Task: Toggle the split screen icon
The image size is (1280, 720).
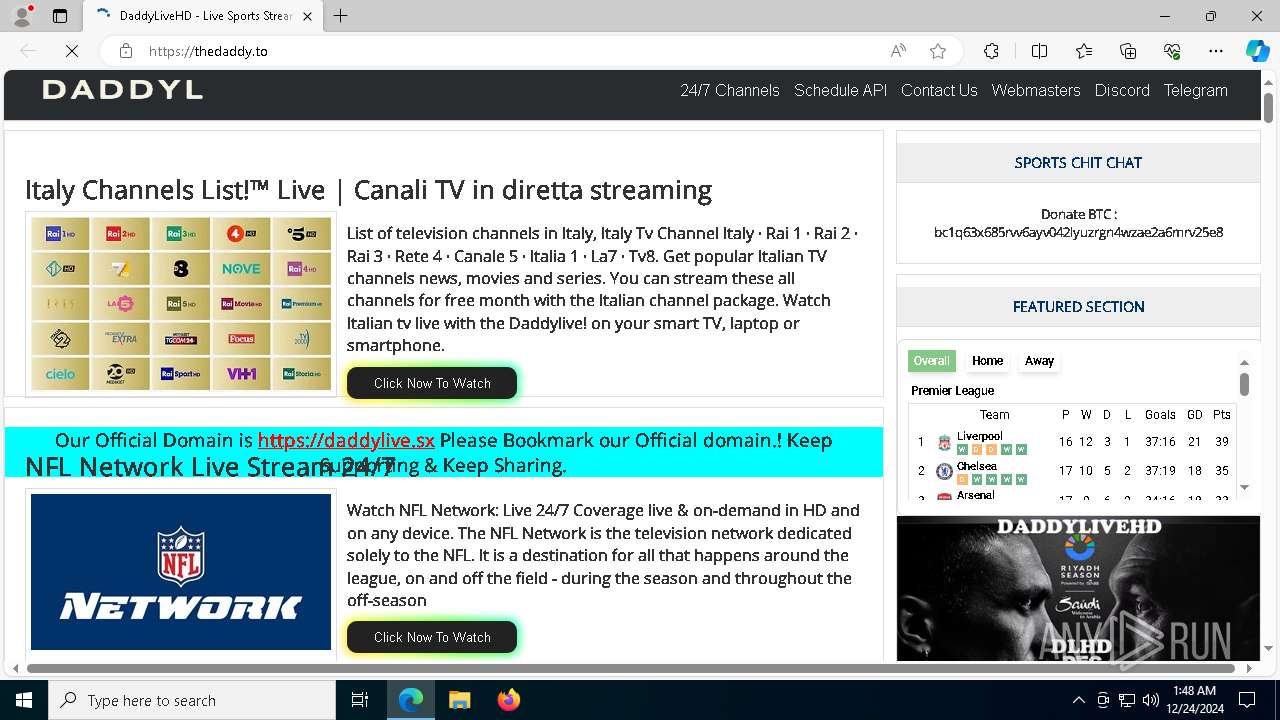Action: point(1039,51)
